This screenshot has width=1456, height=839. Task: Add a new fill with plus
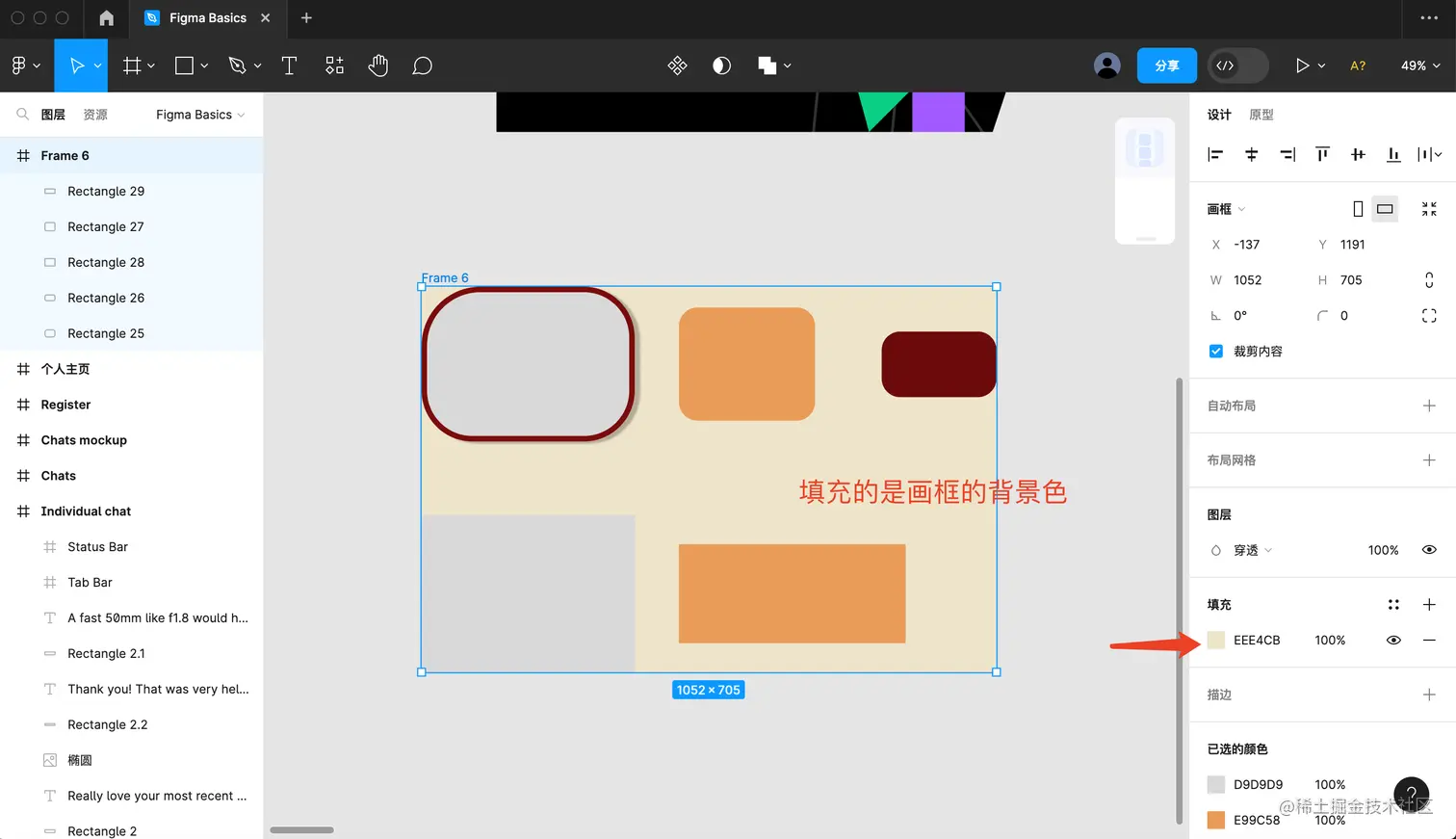(1429, 605)
